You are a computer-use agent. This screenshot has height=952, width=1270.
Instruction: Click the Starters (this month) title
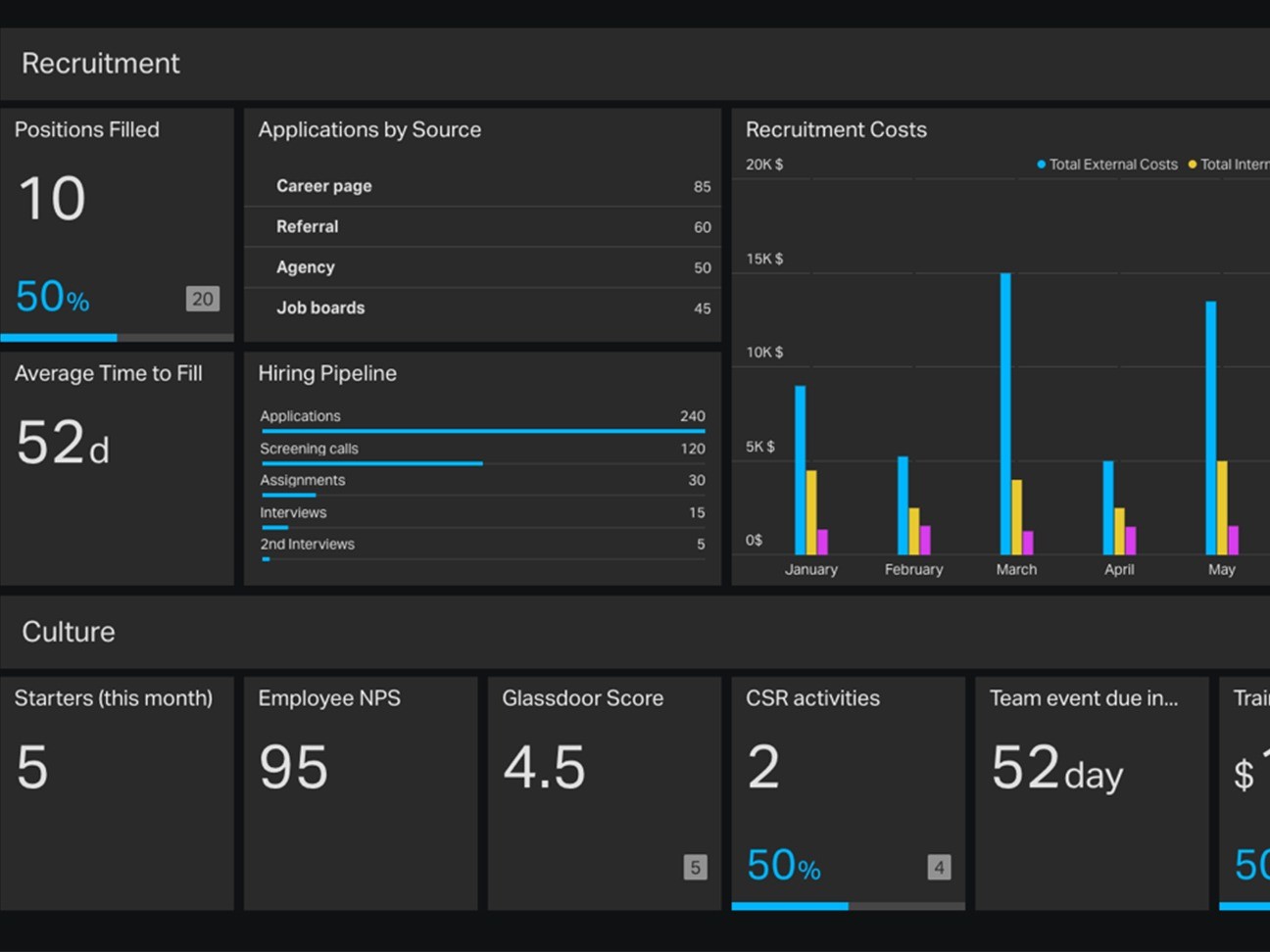113,698
